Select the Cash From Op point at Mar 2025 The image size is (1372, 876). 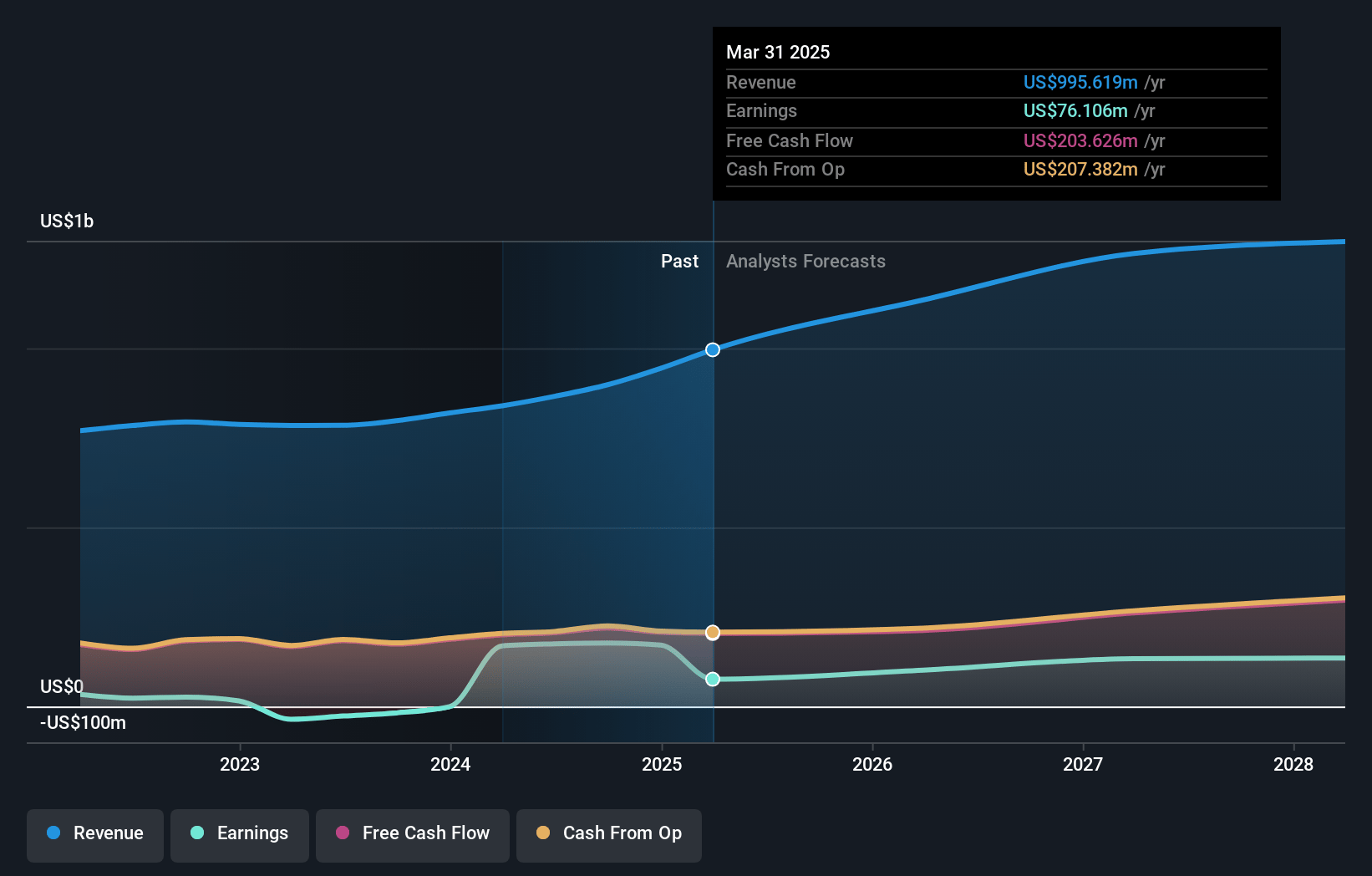click(713, 632)
